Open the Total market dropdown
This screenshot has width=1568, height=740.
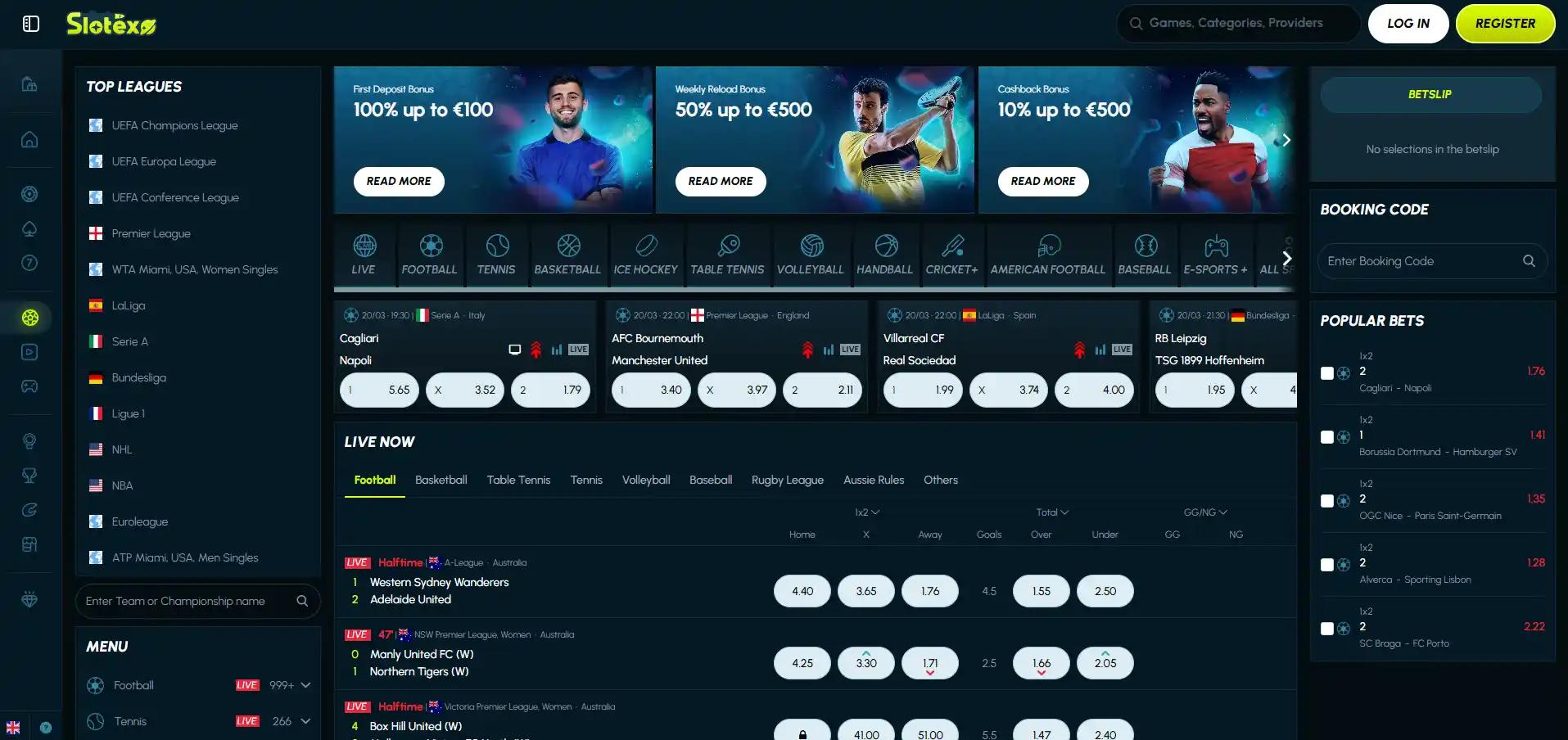pyautogui.click(x=1052, y=512)
